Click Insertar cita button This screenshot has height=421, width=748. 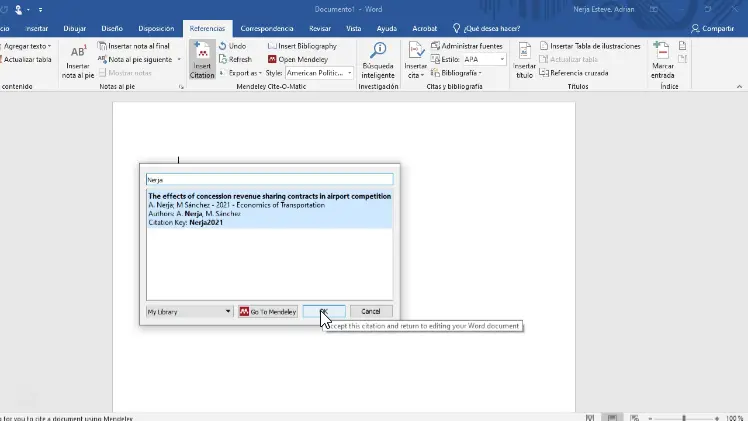click(x=415, y=60)
